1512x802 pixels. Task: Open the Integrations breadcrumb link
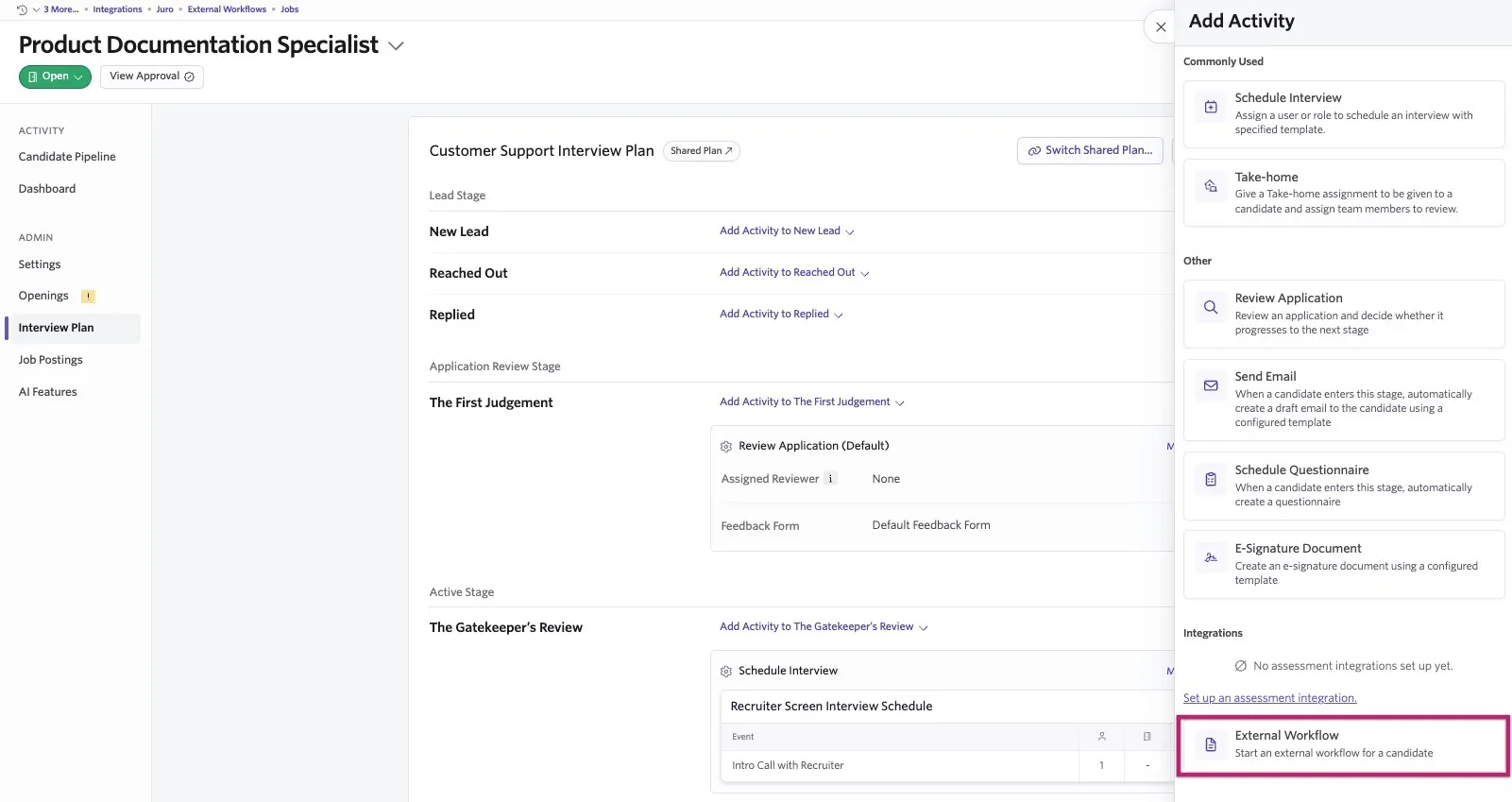point(117,9)
